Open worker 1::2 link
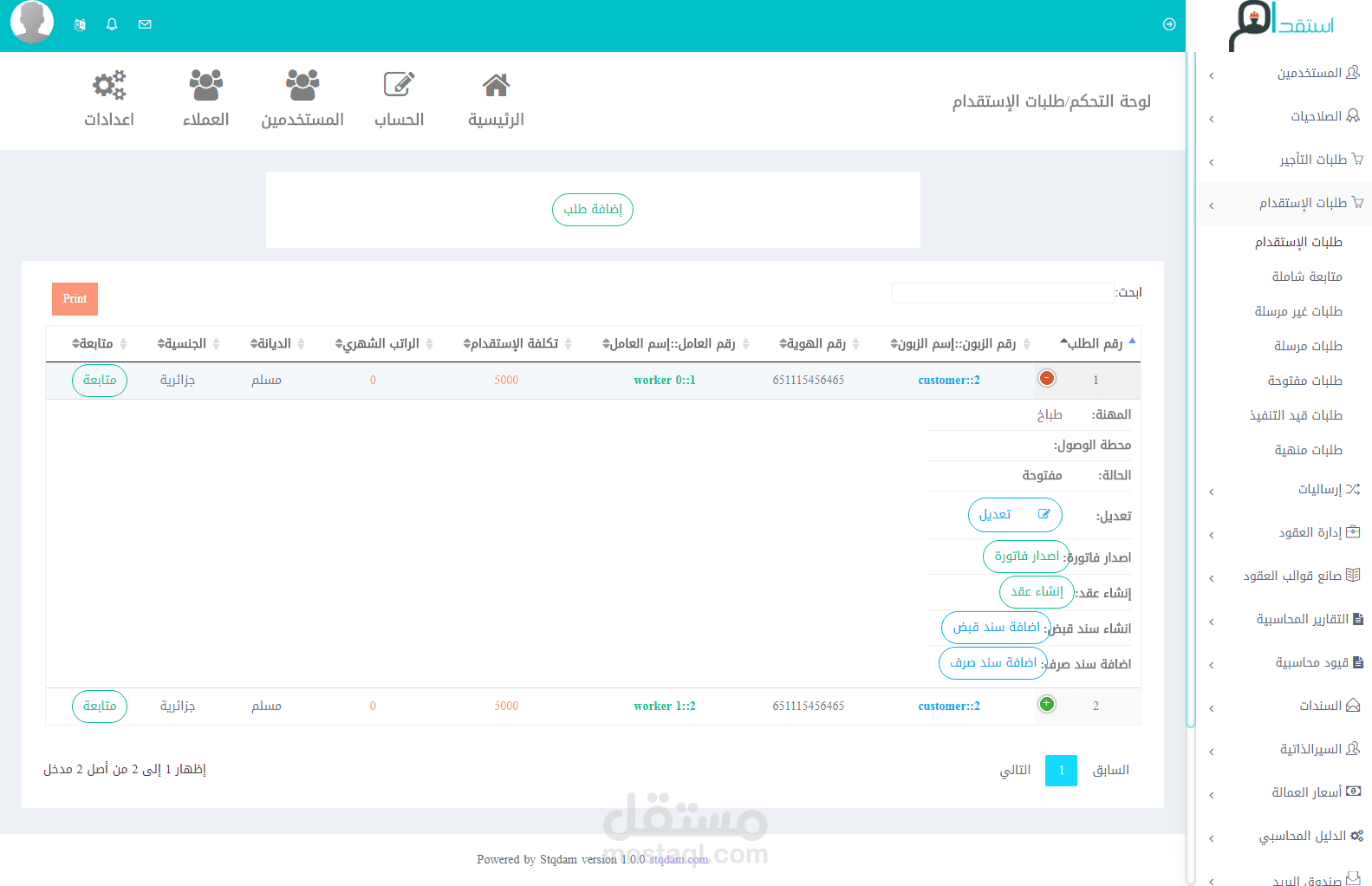The width and height of the screenshot is (1372, 886). click(x=665, y=707)
